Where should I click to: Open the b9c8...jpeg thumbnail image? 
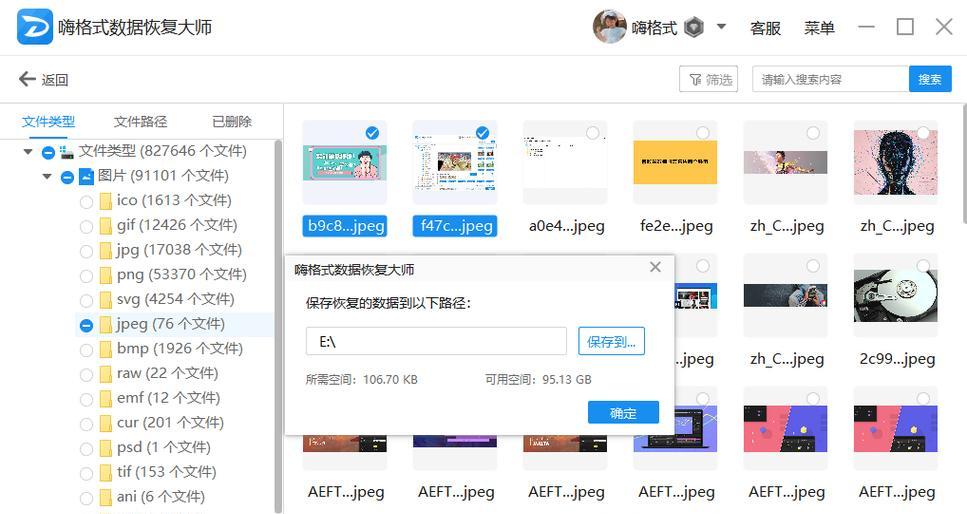(345, 163)
